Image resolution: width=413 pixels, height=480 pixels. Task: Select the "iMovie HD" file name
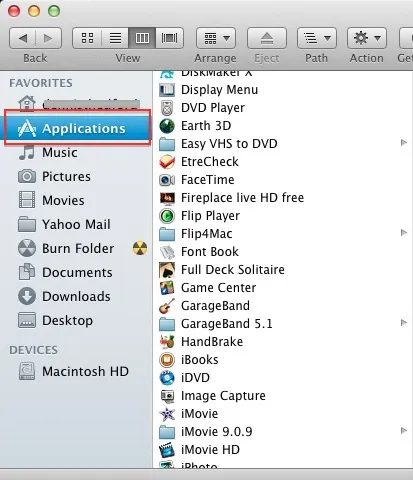pos(210,450)
